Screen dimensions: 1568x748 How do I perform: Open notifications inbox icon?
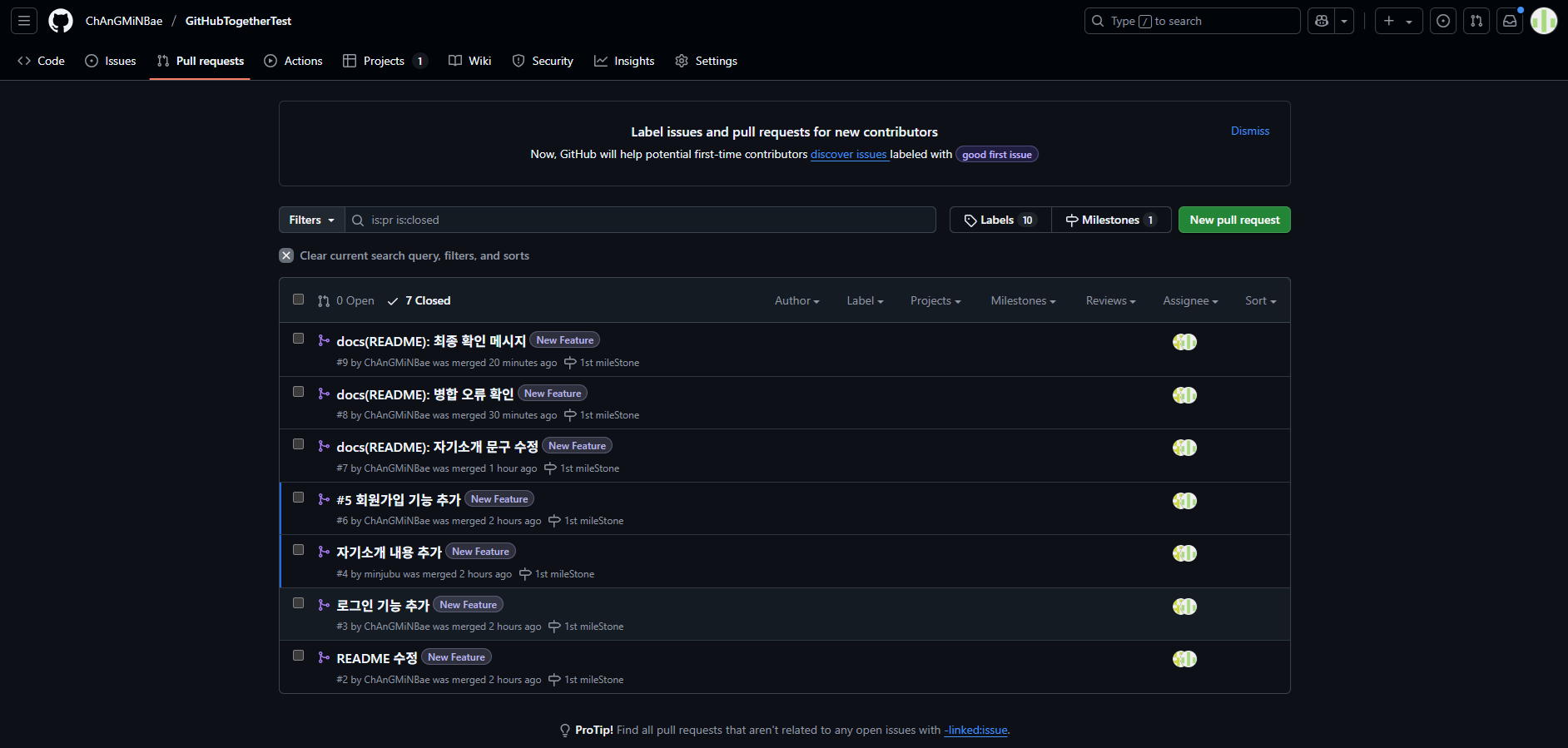click(1510, 21)
